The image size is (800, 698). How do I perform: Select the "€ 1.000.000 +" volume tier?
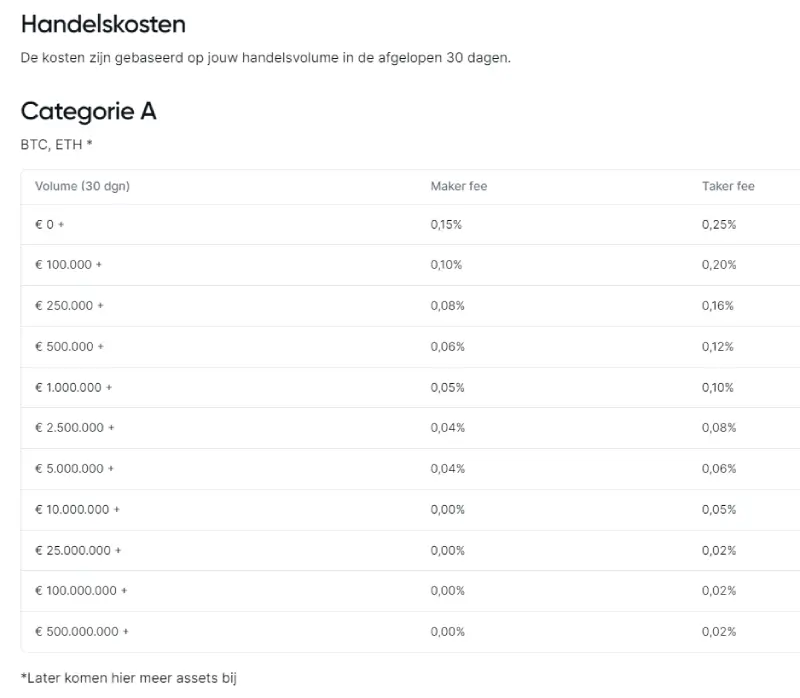[73, 388]
